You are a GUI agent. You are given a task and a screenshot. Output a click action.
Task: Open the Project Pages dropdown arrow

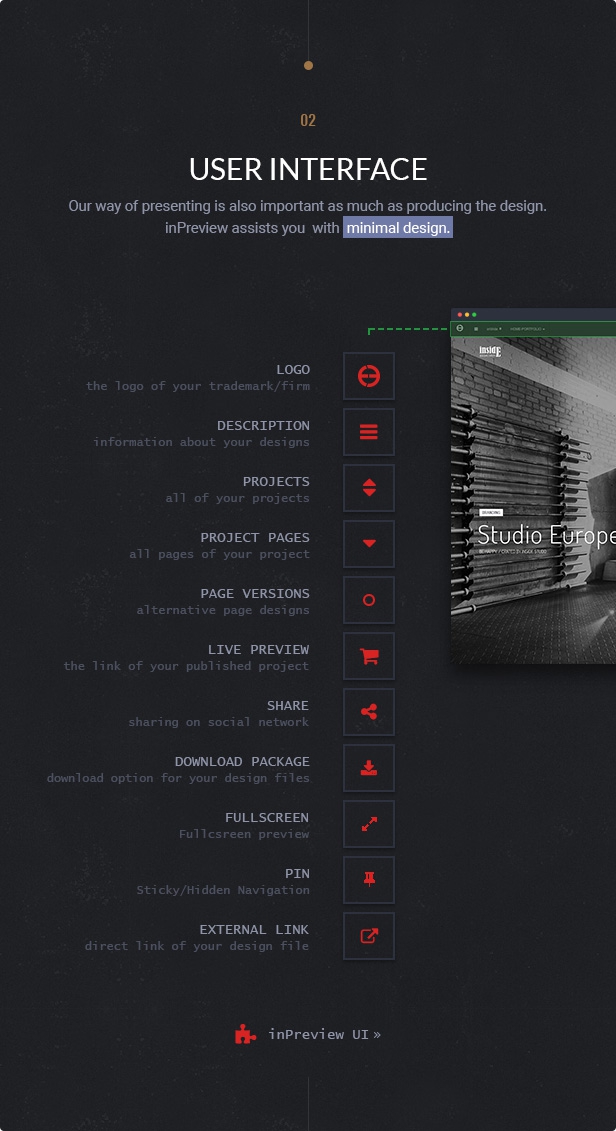[369, 544]
